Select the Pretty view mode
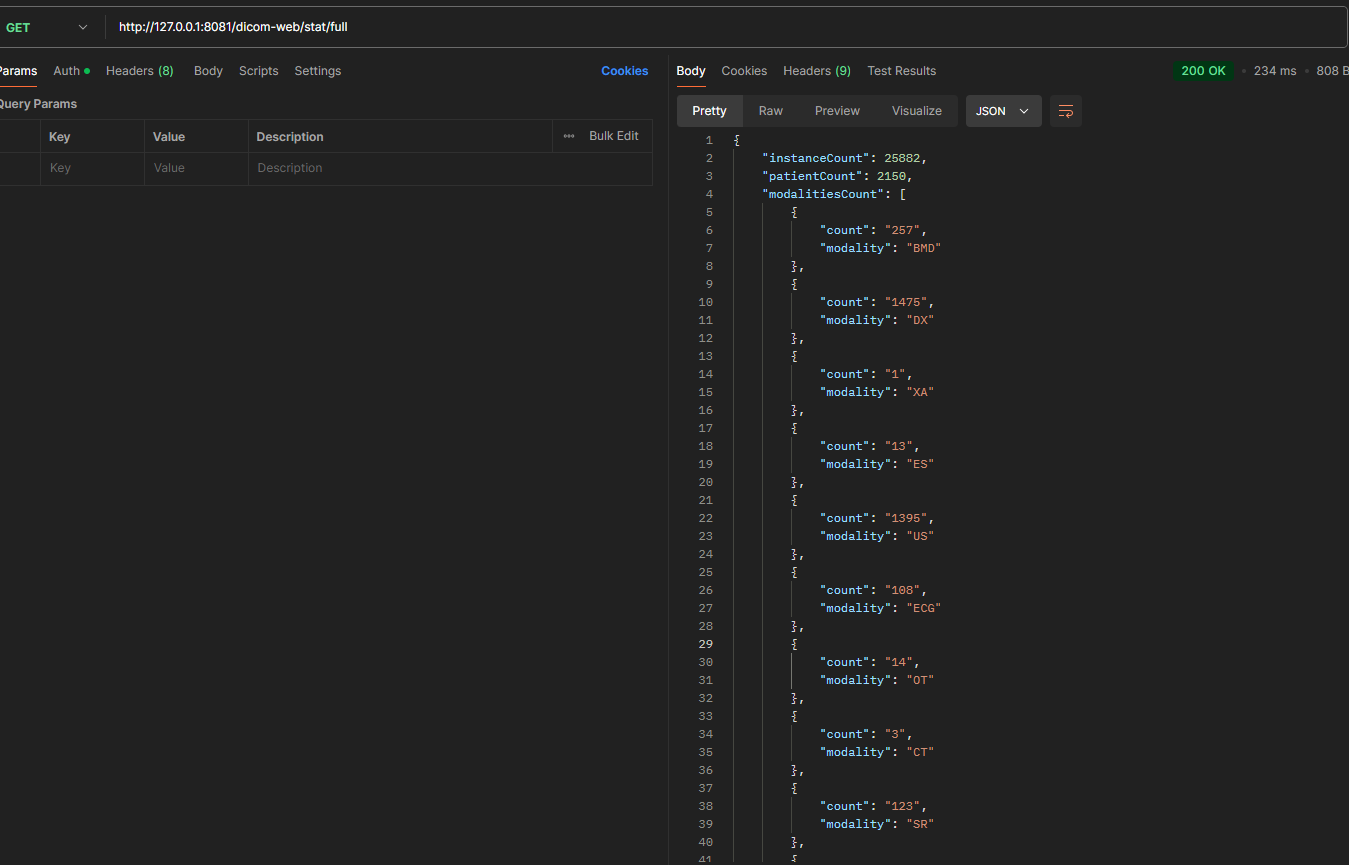Viewport: 1349px width, 865px height. pos(709,111)
